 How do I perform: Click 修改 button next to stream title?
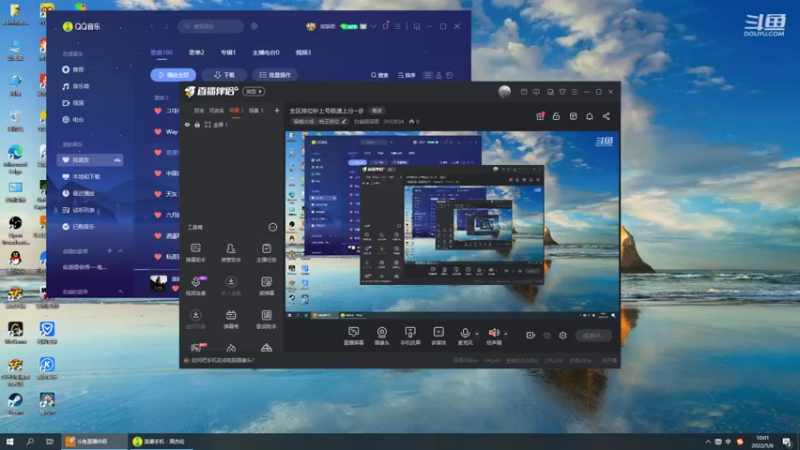click(x=377, y=110)
